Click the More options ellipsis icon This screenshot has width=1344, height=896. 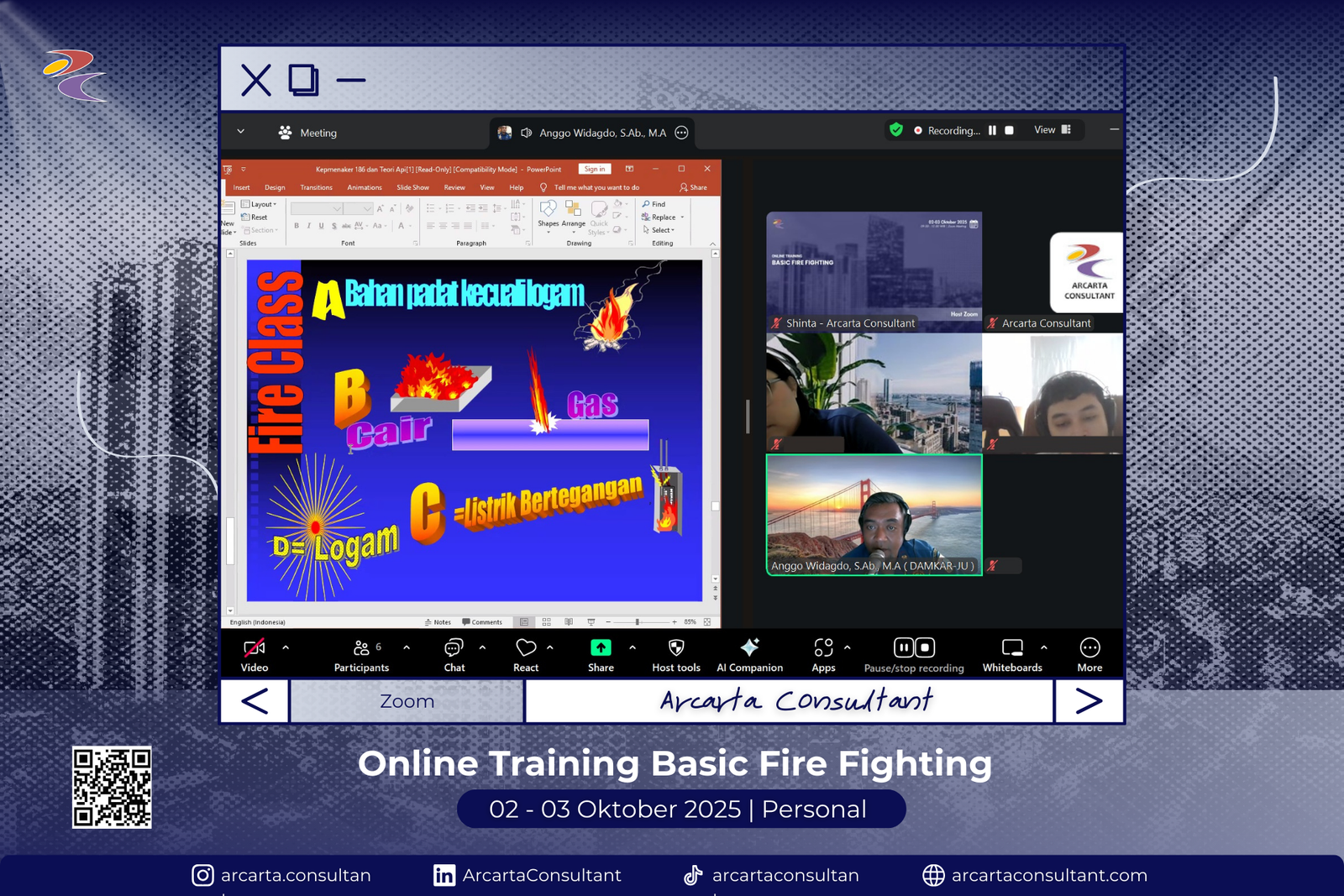pos(1089,647)
